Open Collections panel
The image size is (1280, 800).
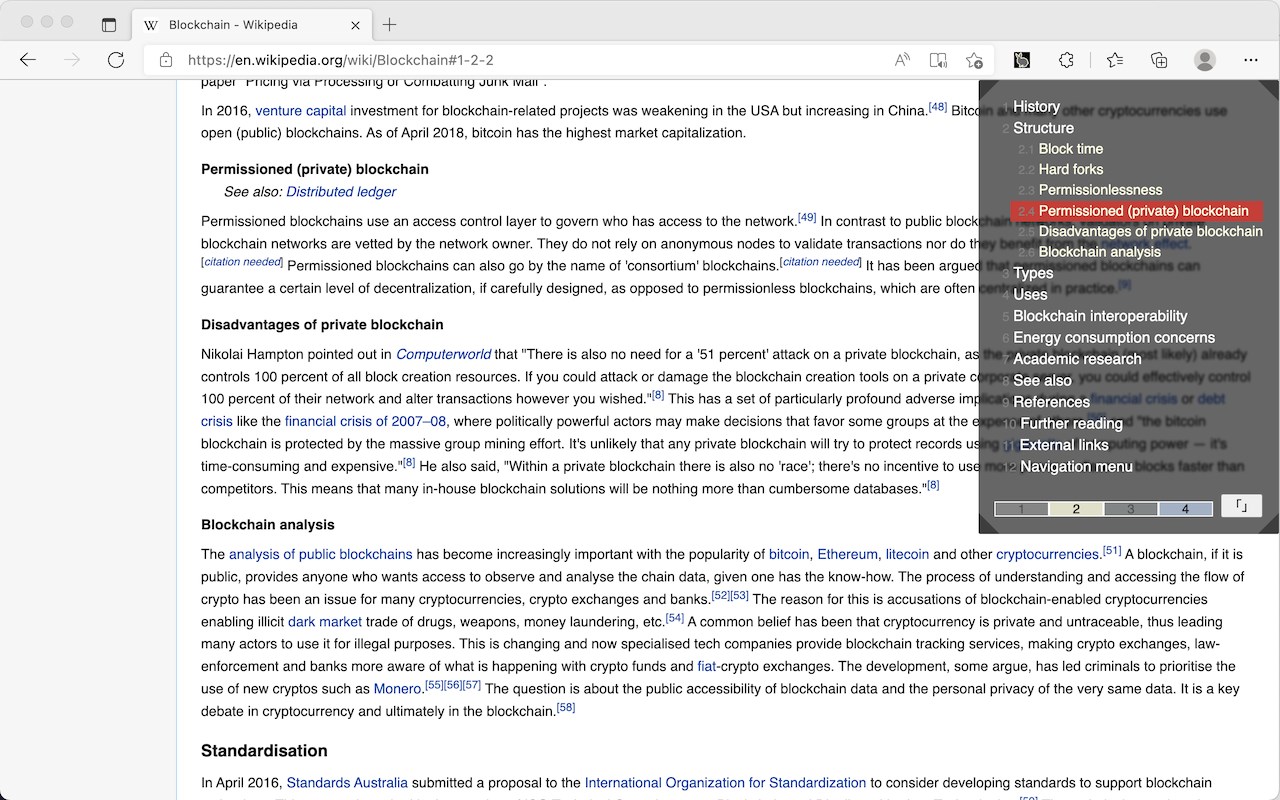click(x=1159, y=60)
